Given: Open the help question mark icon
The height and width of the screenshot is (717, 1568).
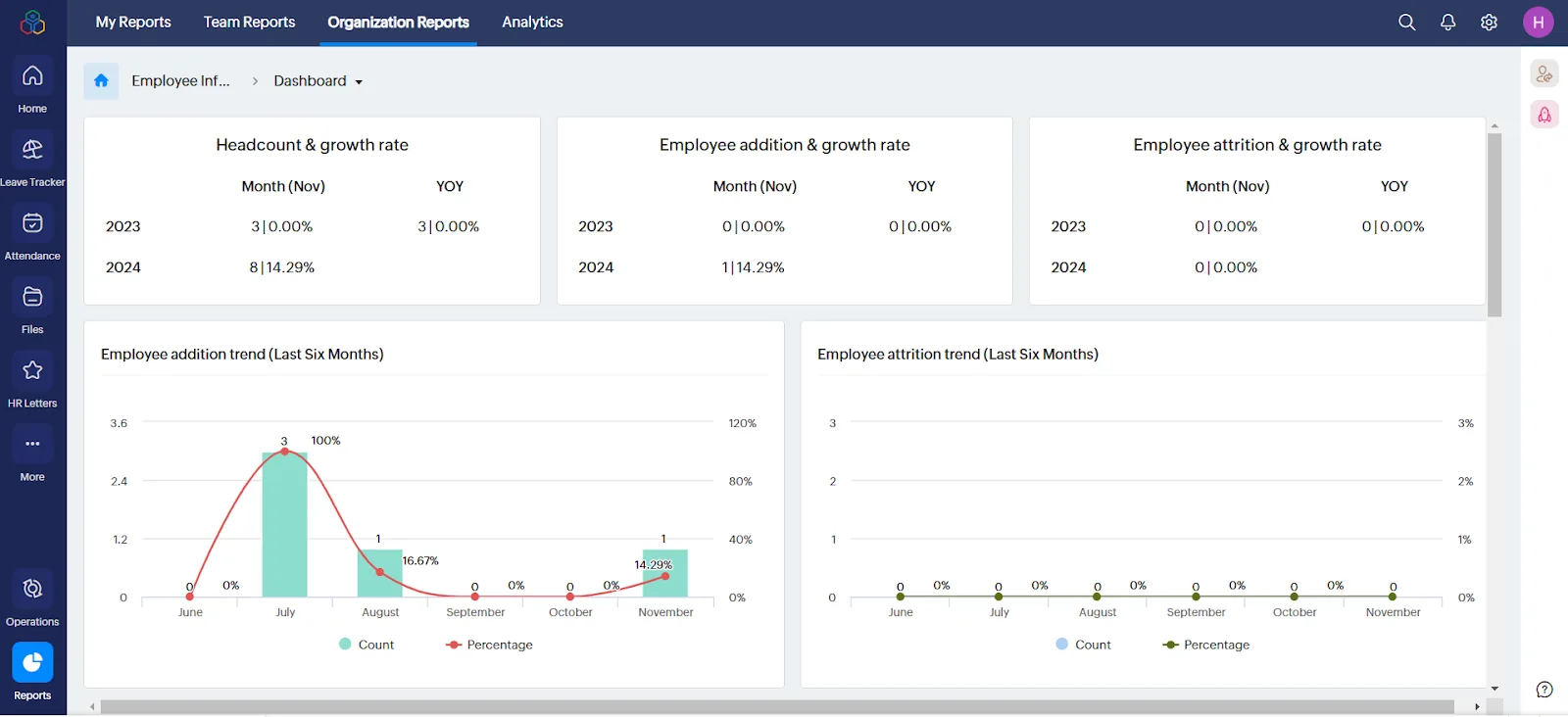Looking at the screenshot, I should coord(1544,690).
